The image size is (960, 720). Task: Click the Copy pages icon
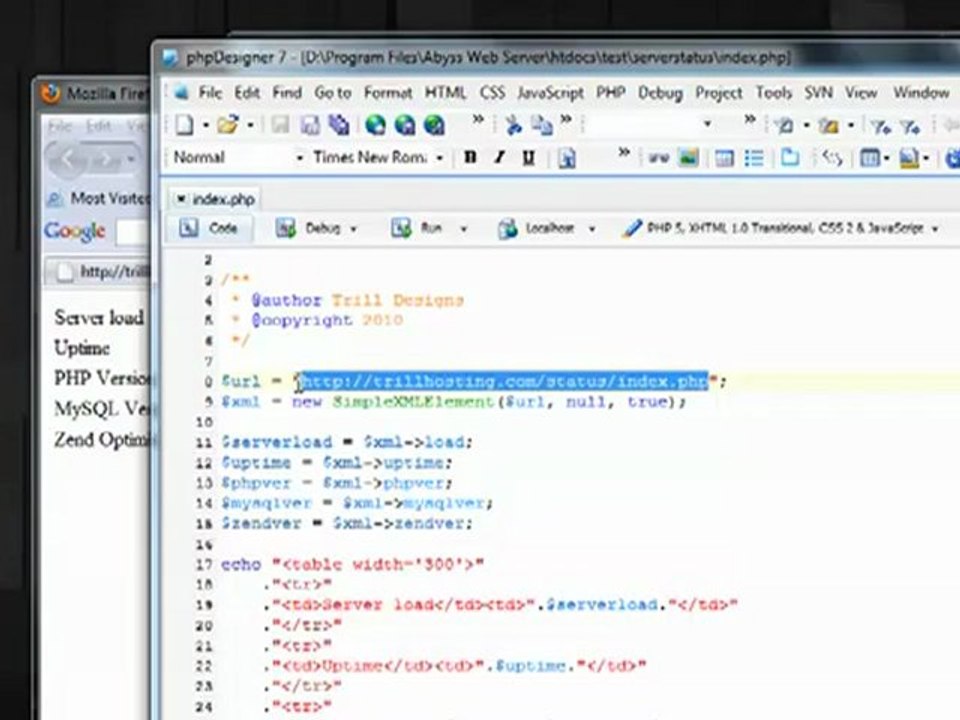(x=542, y=126)
